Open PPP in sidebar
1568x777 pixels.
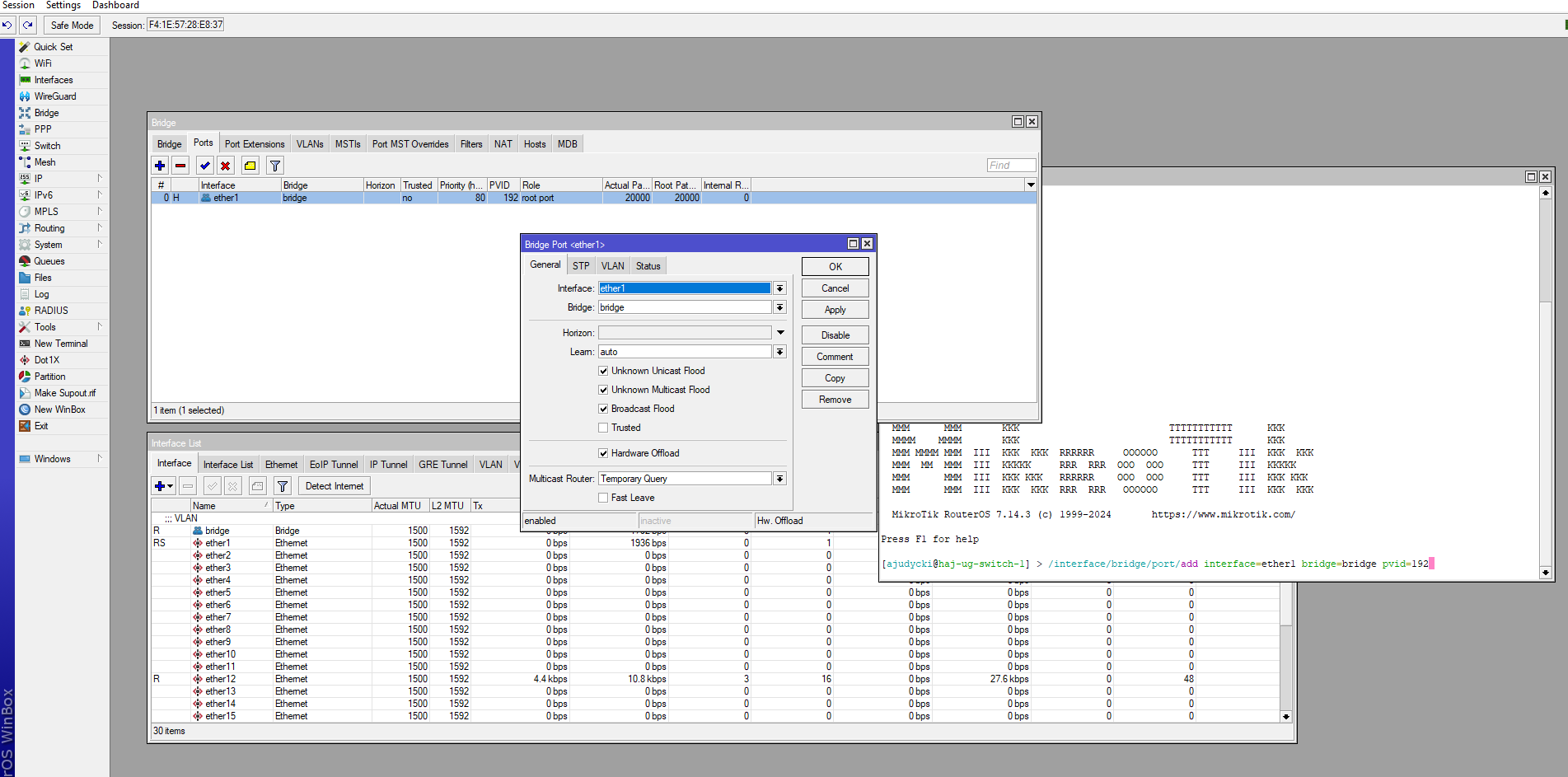(x=43, y=129)
